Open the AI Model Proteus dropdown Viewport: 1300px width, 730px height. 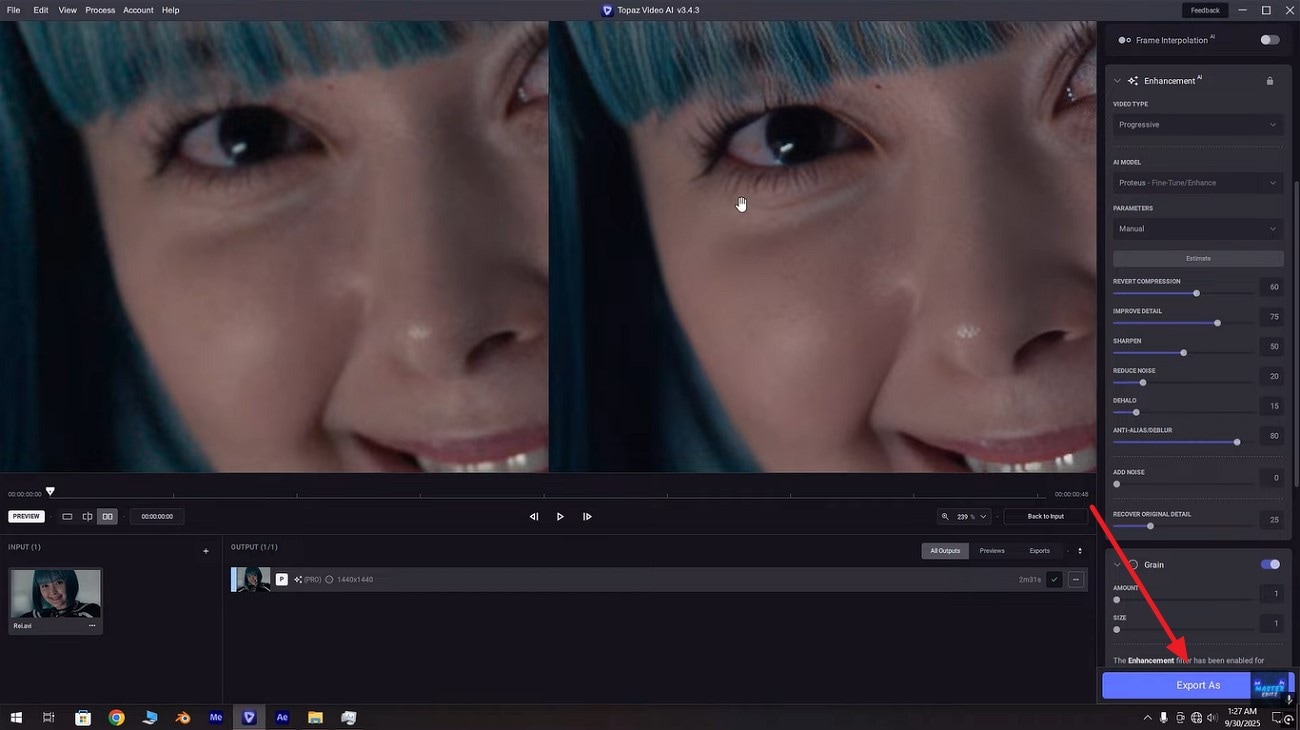click(1198, 183)
